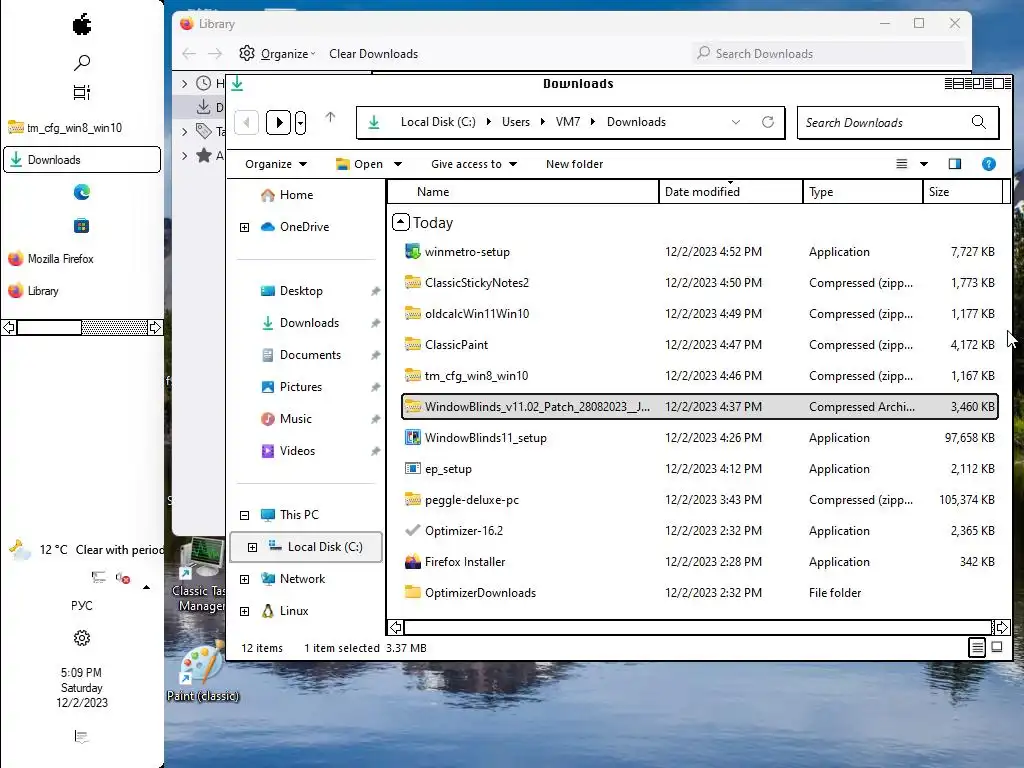Open the settings gear in the taskbar
Viewport: 1024px width, 768px height.
click(x=82, y=638)
